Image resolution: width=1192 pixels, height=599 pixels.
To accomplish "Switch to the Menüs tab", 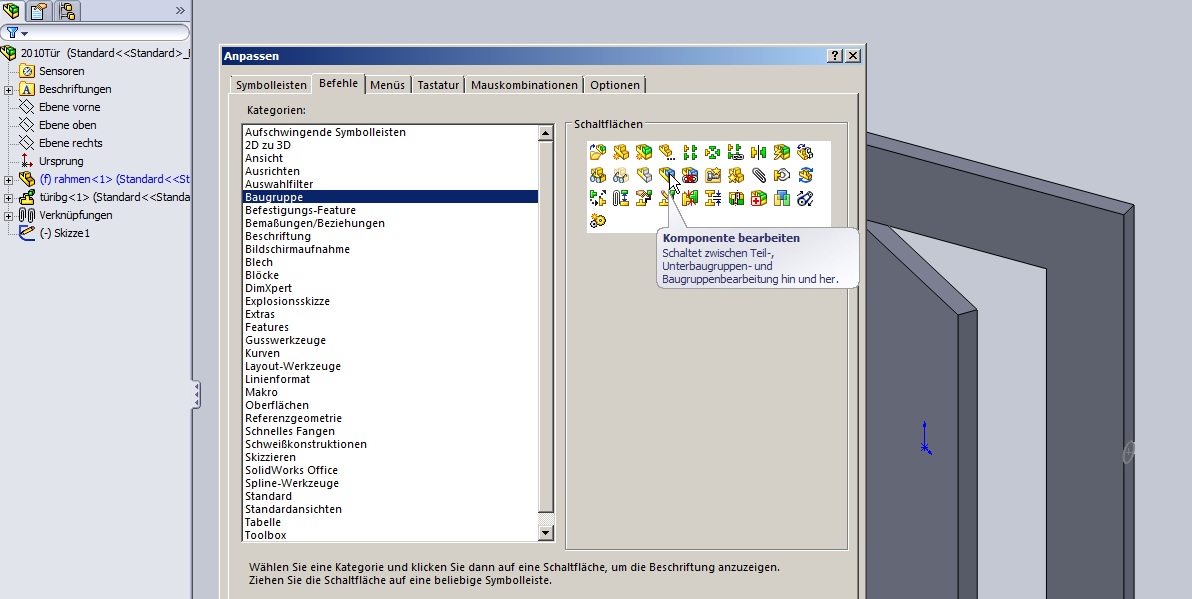I will (388, 85).
